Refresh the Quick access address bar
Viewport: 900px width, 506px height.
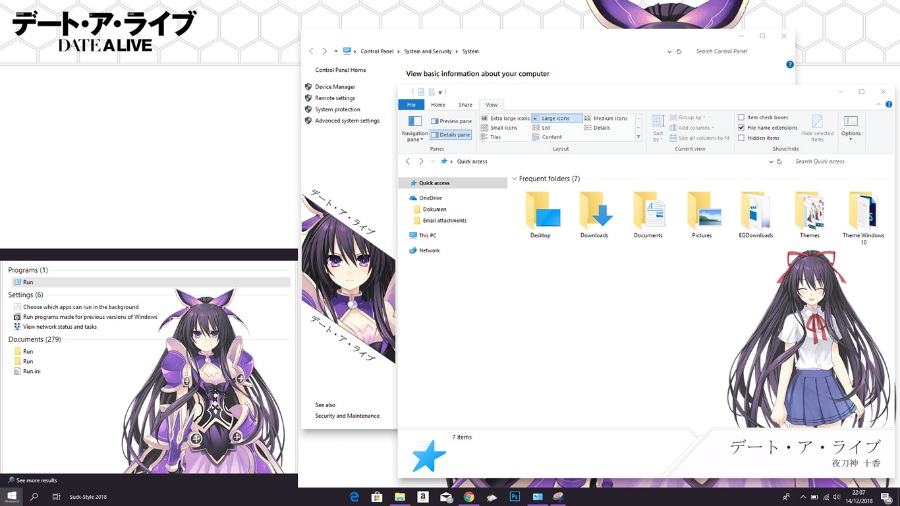779,162
